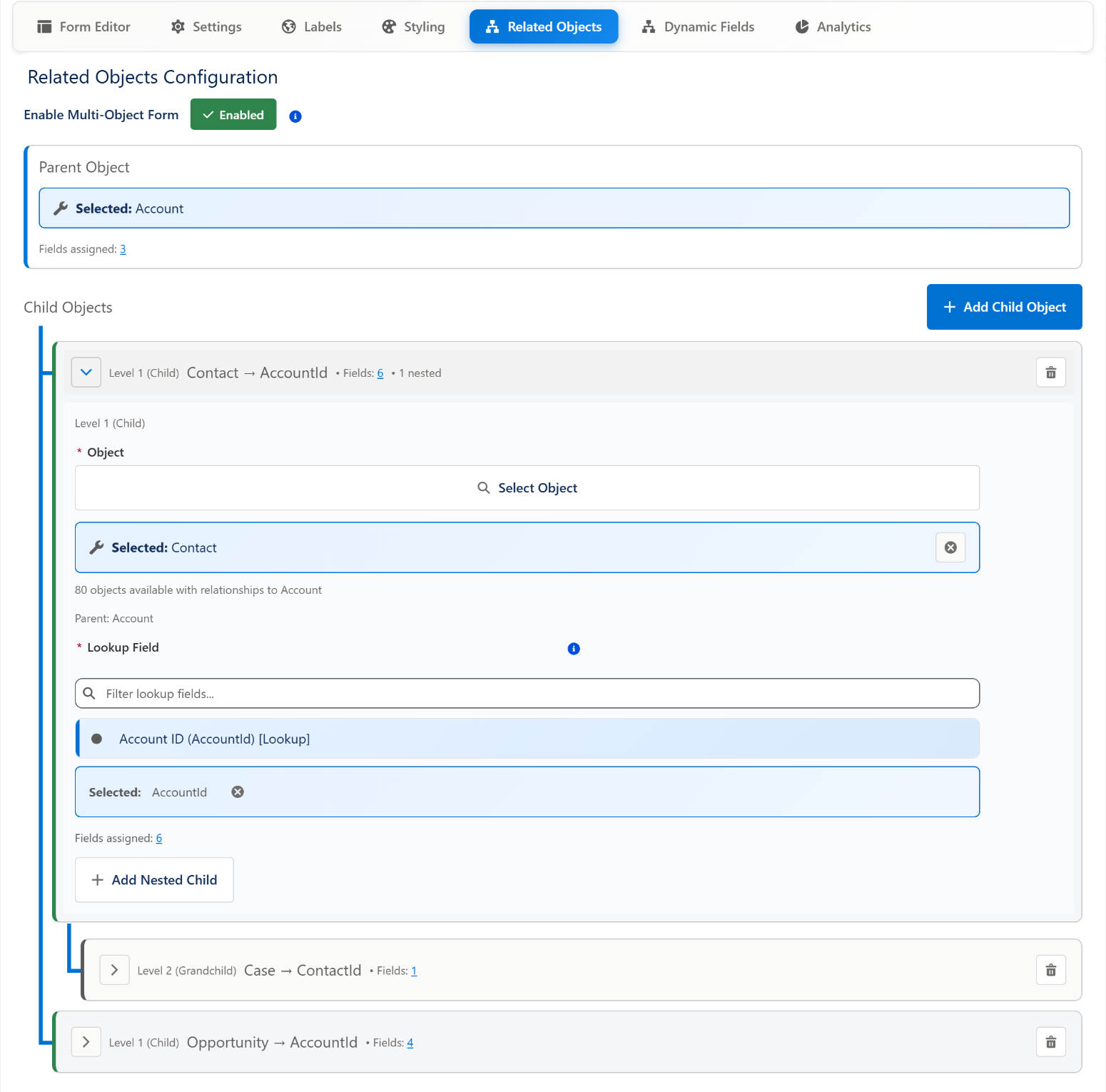Open Parent Object fields assigned link 3

[123, 249]
